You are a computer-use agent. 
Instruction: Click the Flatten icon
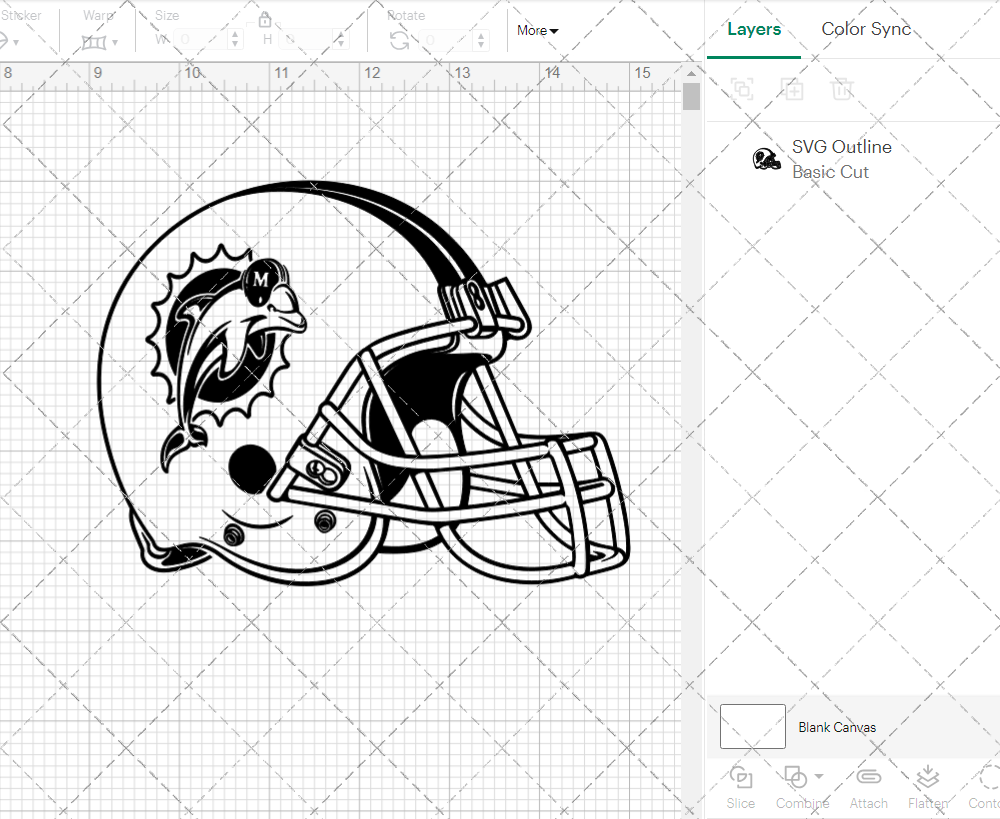(x=927, y=785)
